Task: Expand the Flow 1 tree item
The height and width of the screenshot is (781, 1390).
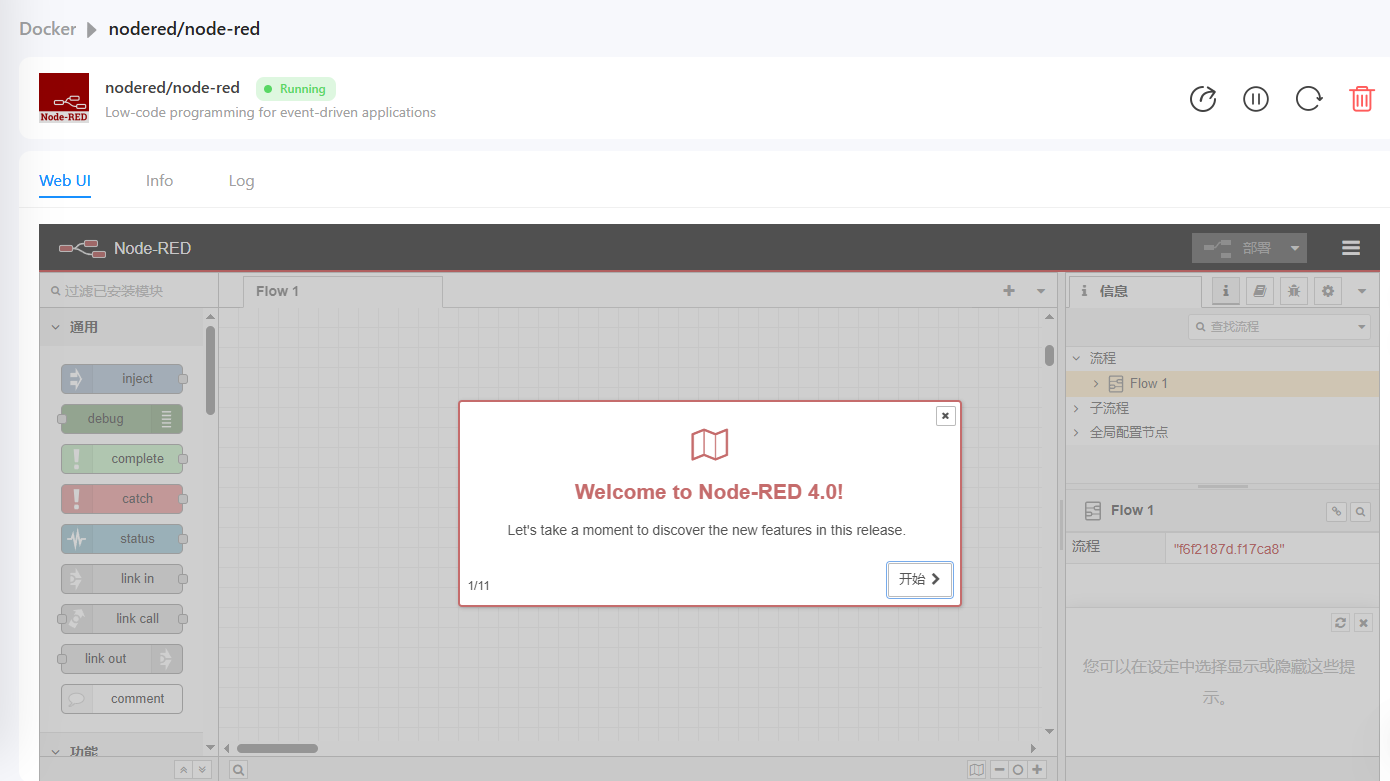Action: click(x=1096, y=384)
